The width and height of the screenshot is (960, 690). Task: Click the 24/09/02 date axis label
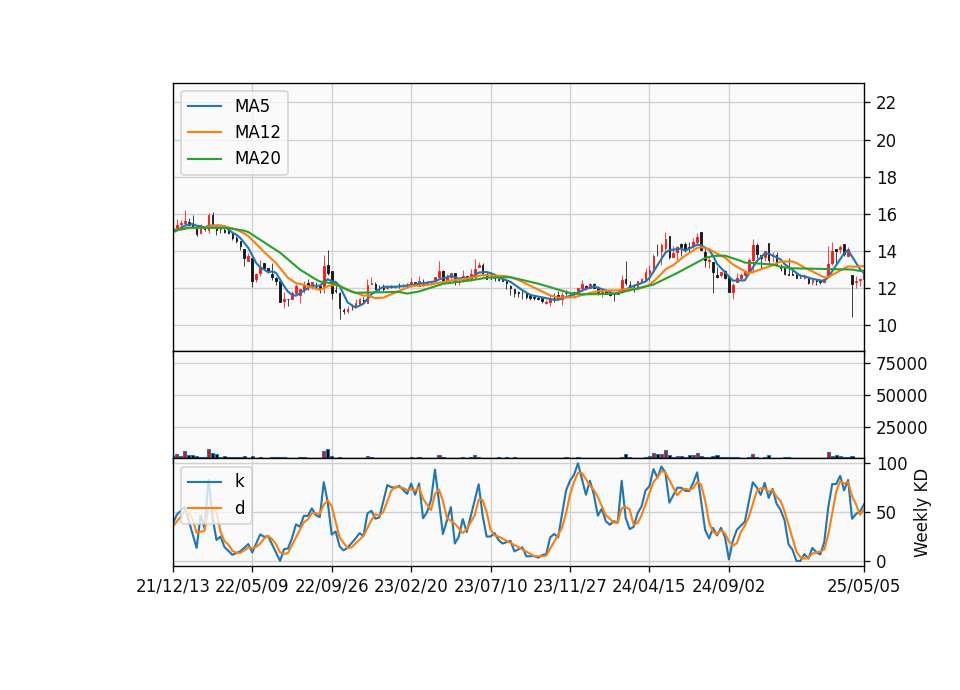coord(729,587)
